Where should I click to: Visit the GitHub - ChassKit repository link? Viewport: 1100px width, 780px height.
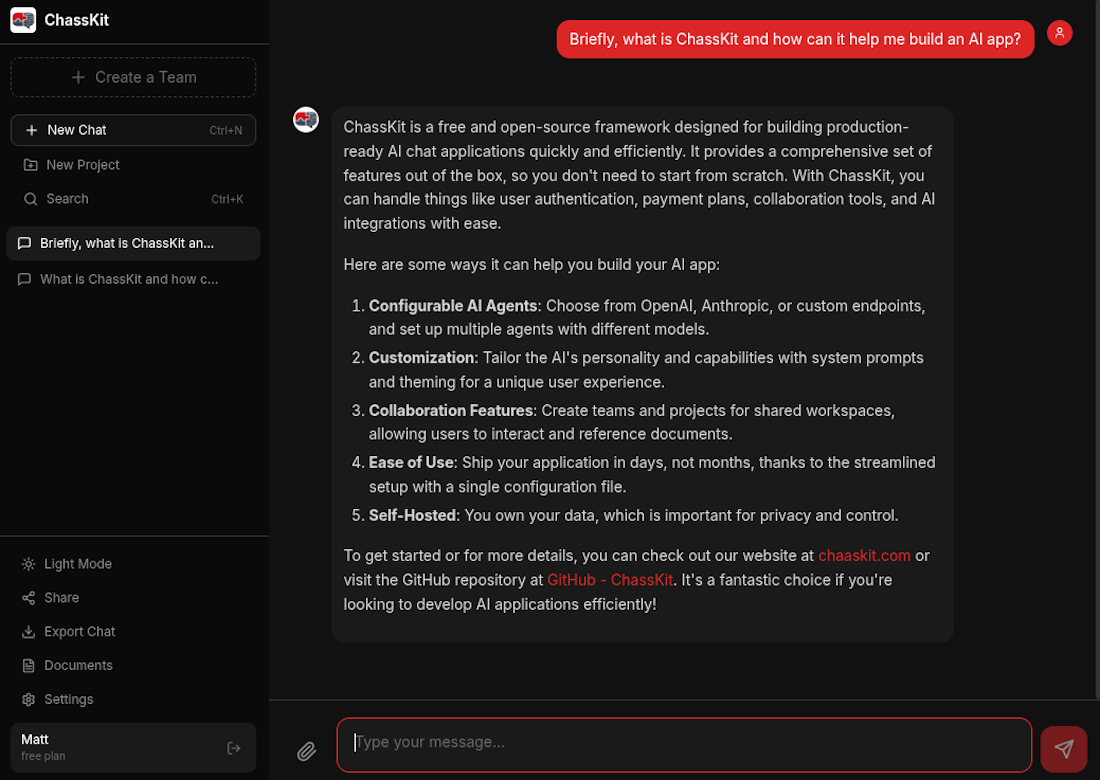click(x=610, y=579)
